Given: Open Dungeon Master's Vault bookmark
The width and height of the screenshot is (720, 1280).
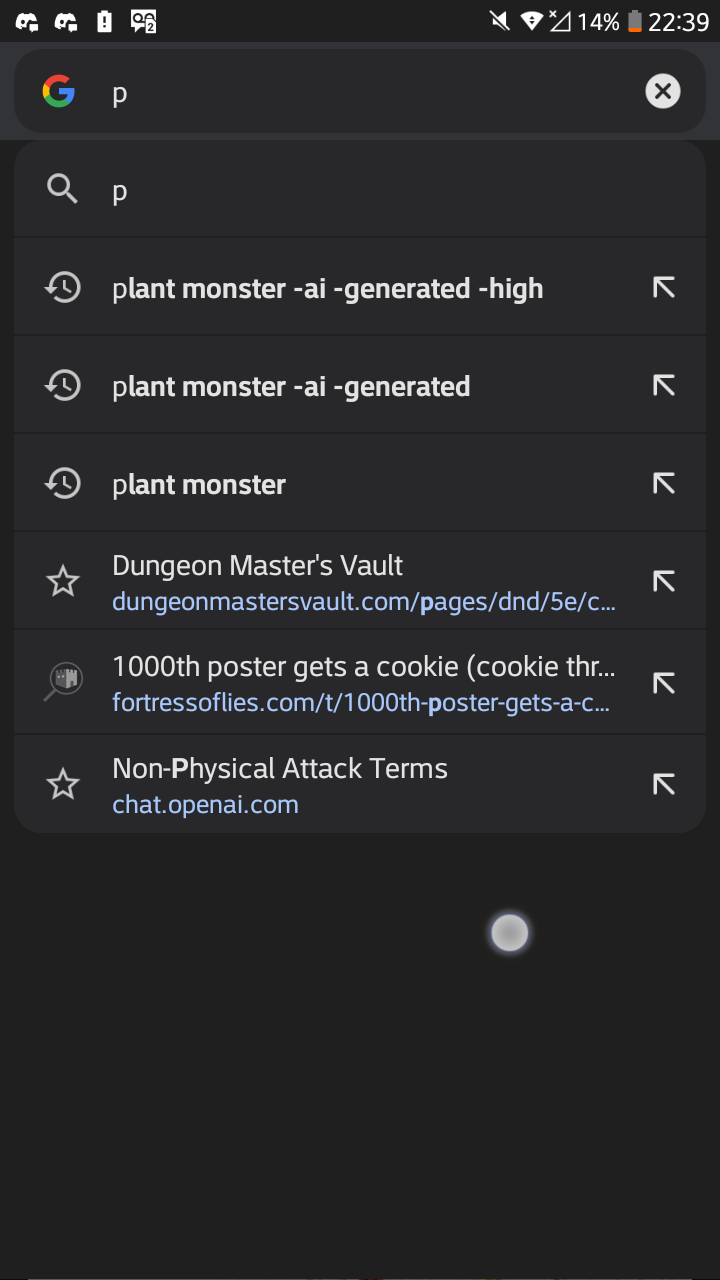Looking at the screenshot, I should click(360, 582).
